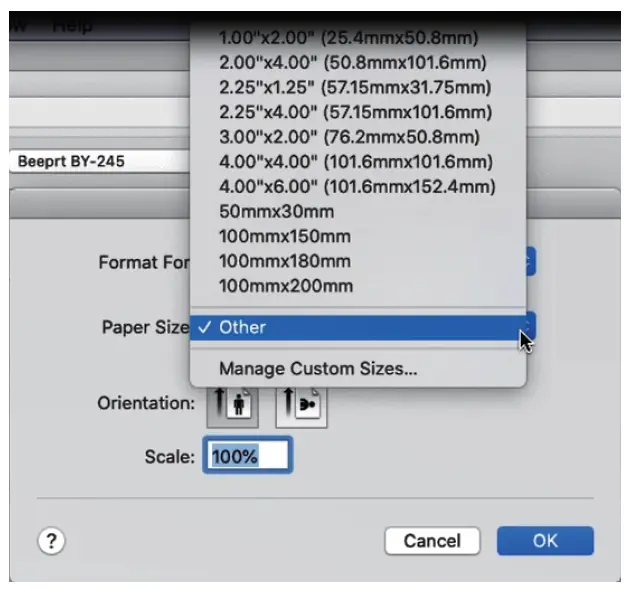Select portrait orientation icon
629x589 pixels.
coord(232,403)
